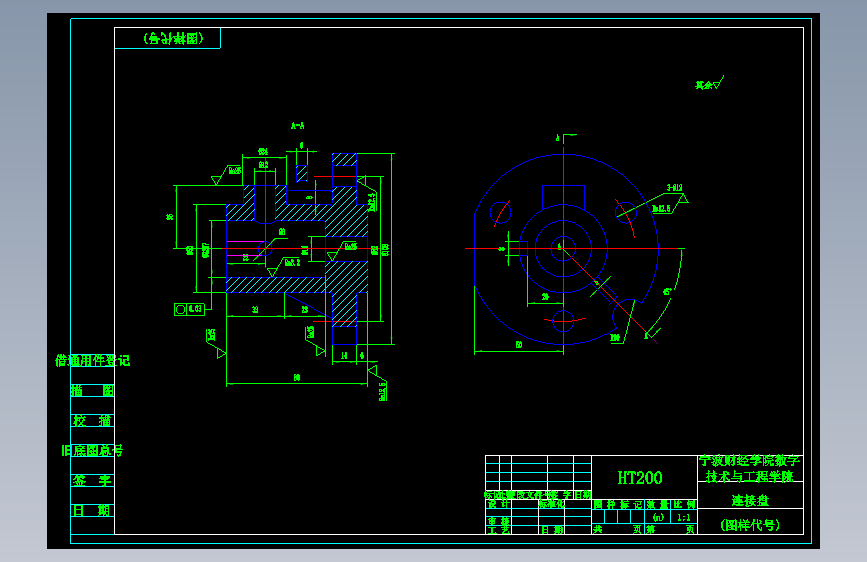Screen dimensions: 867x562
Task: Click the part name 连接盘
Action: coord(750,501)
